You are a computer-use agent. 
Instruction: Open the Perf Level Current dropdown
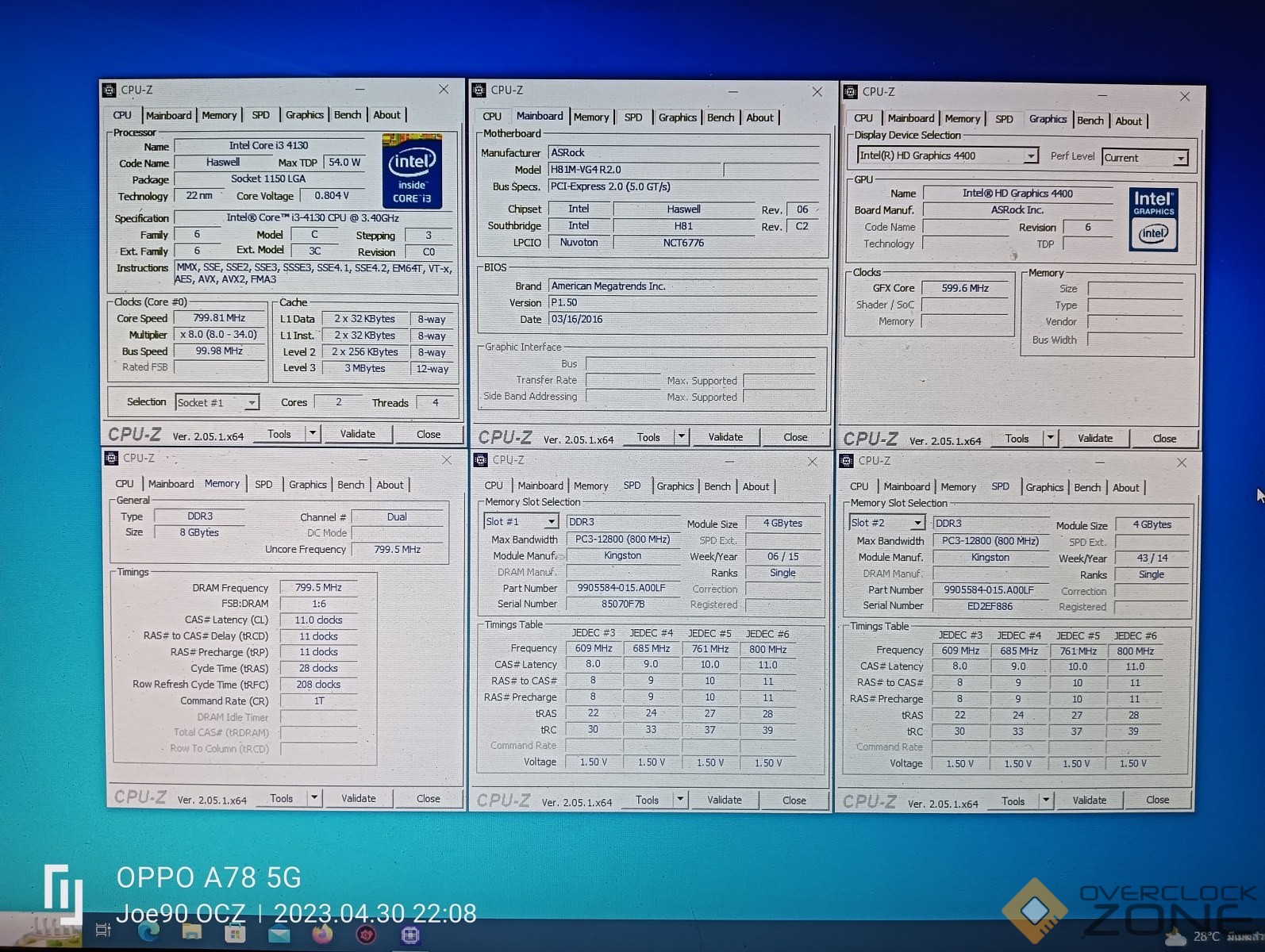pos(1180,159)
